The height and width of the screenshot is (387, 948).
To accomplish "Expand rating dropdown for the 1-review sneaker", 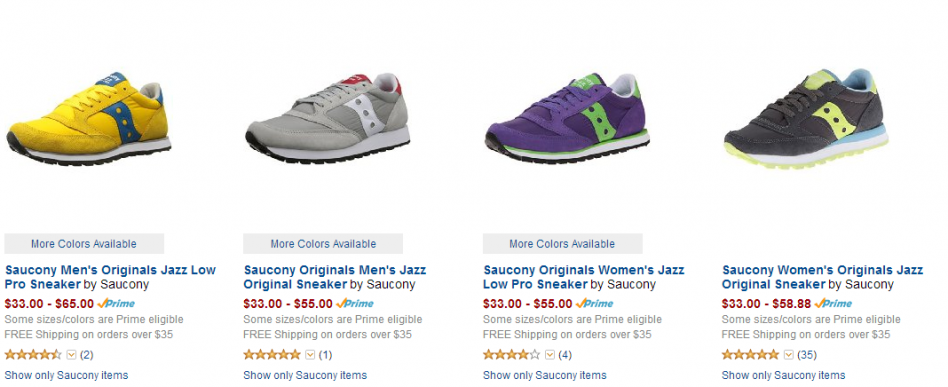I will [x=310, y=355].
